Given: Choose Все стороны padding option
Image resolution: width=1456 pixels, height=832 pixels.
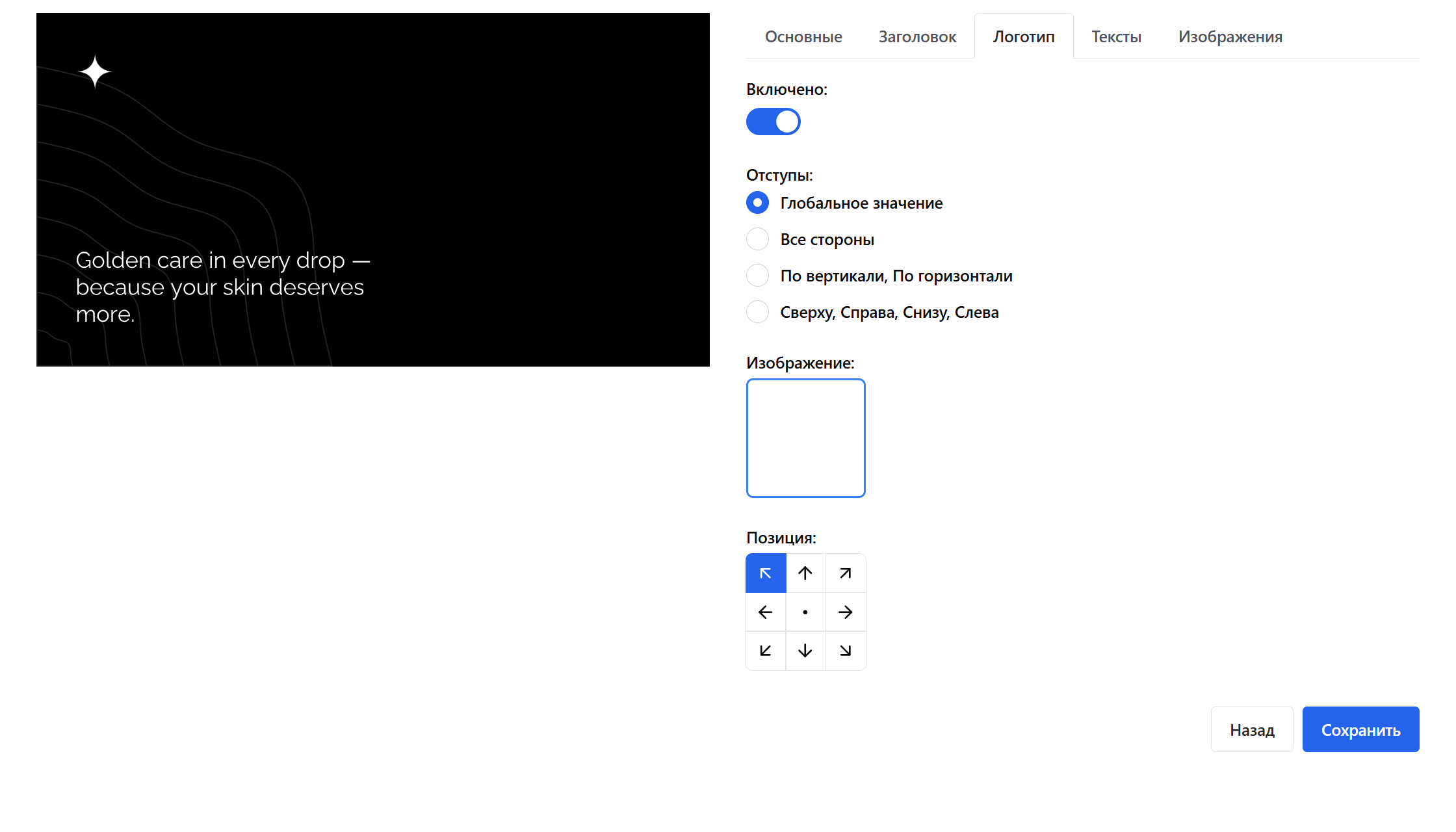Looking at the screenshot, I should tap(758, 239).
